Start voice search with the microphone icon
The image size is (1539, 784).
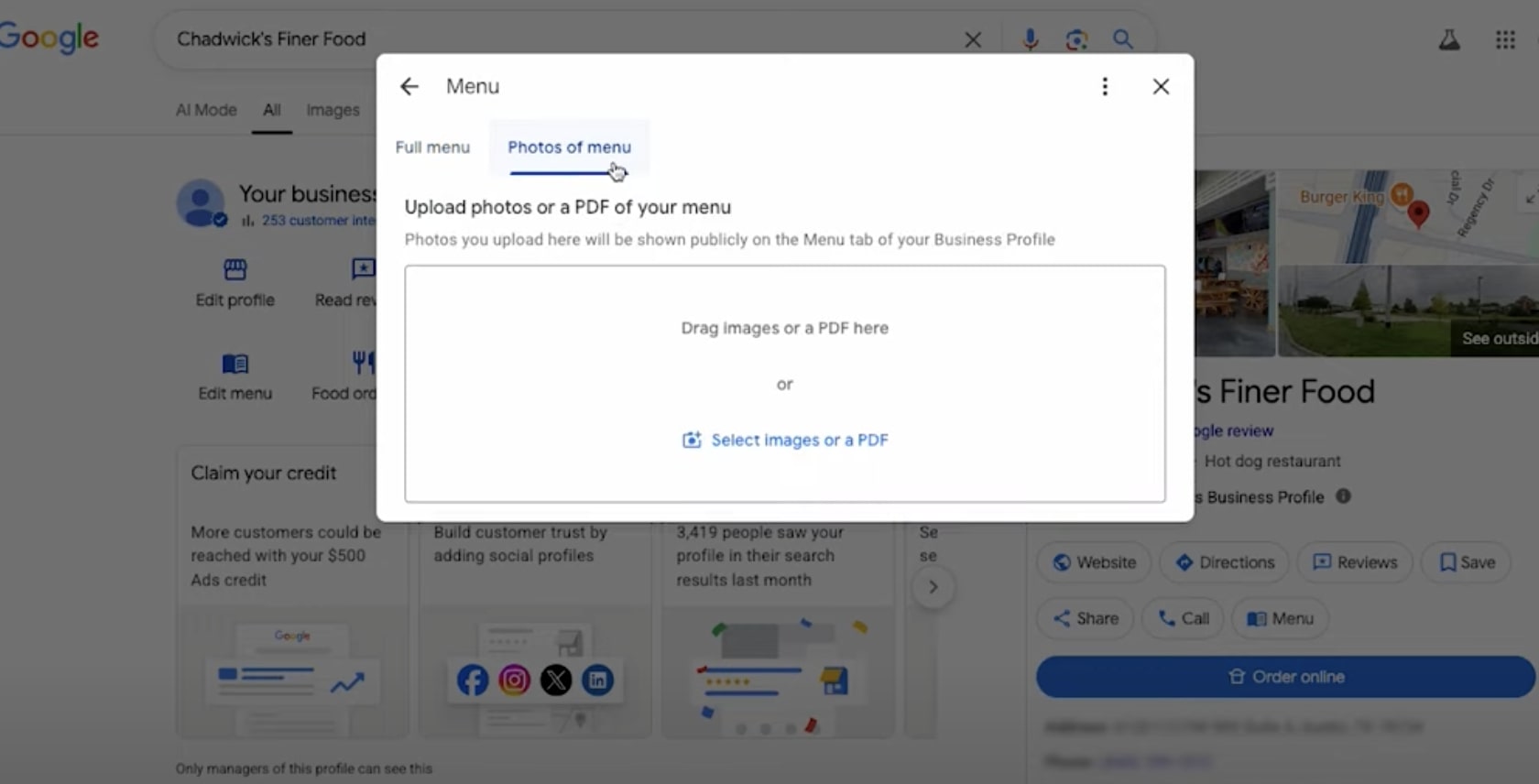click(x=1031, y=39)
